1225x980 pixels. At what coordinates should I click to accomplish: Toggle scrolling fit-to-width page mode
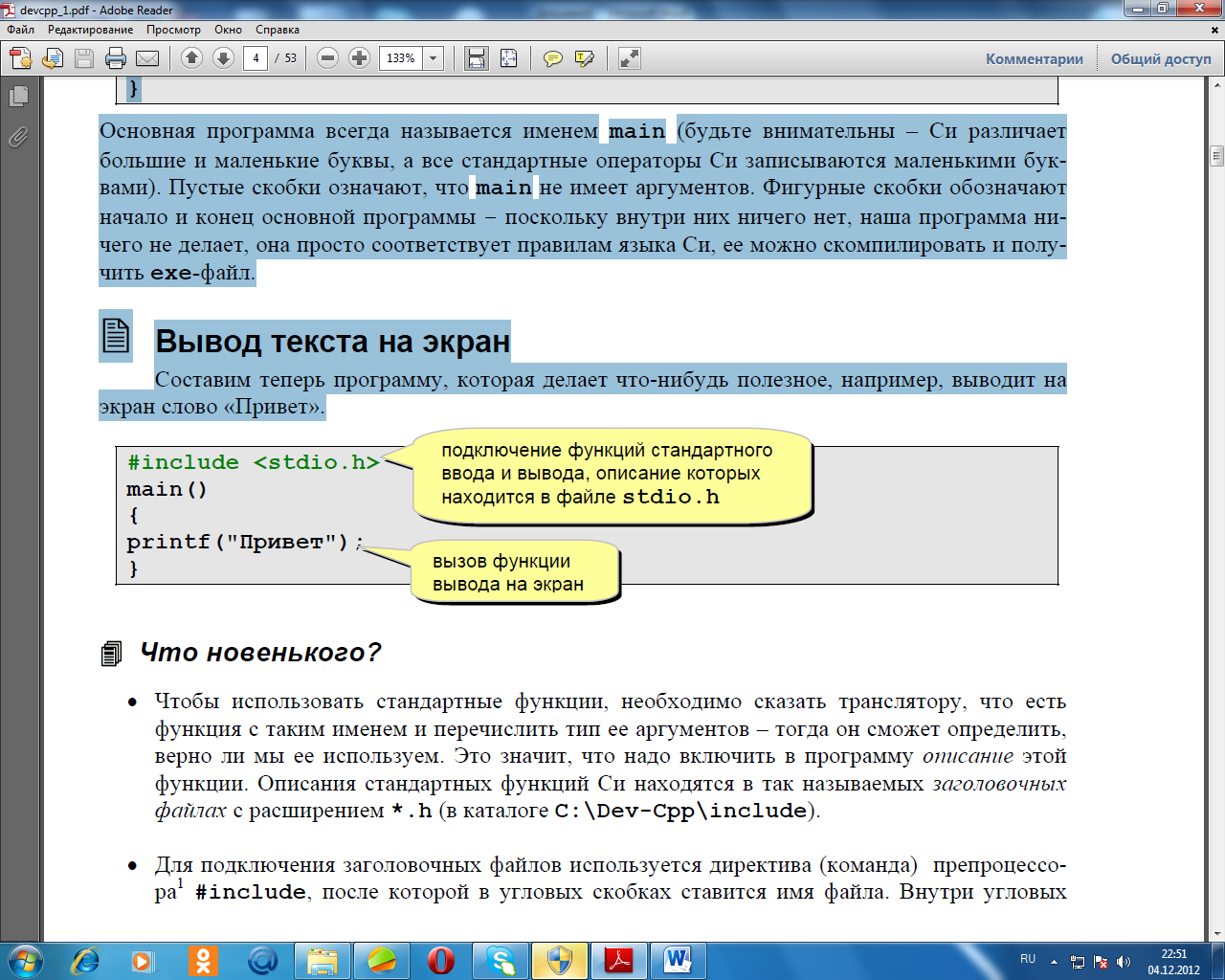[x=476, y=58]
